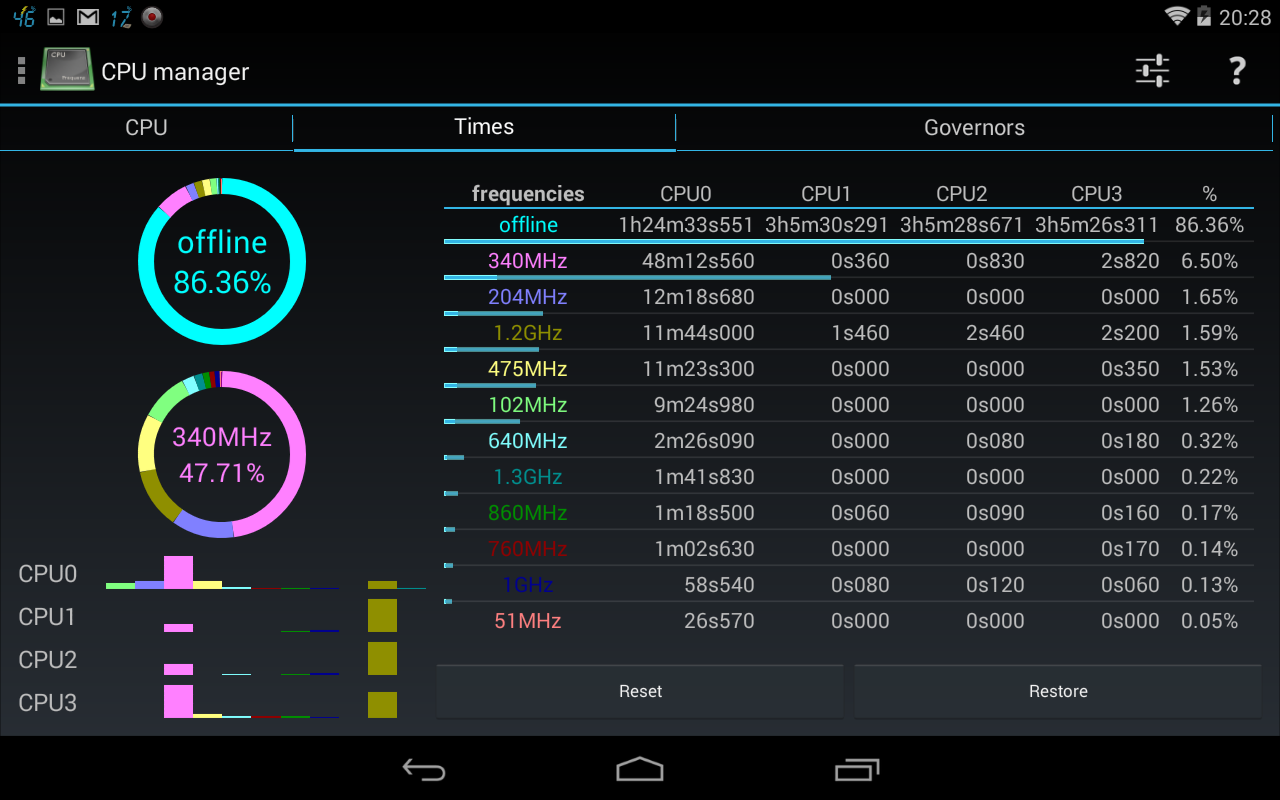Open the overflow menu on the left edge
Image resolution: width=1280 pixels, height=800 pixels.
[x=19, y=70]
